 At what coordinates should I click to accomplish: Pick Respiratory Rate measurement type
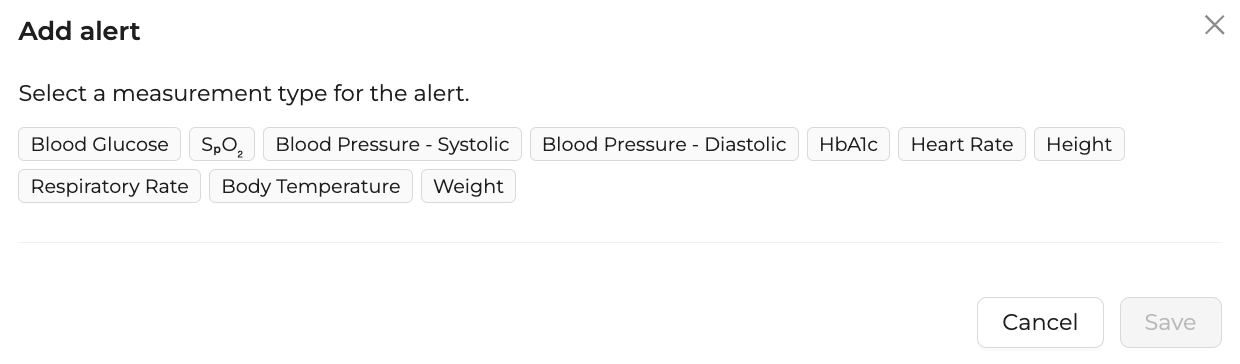click(x=110, y=186)
